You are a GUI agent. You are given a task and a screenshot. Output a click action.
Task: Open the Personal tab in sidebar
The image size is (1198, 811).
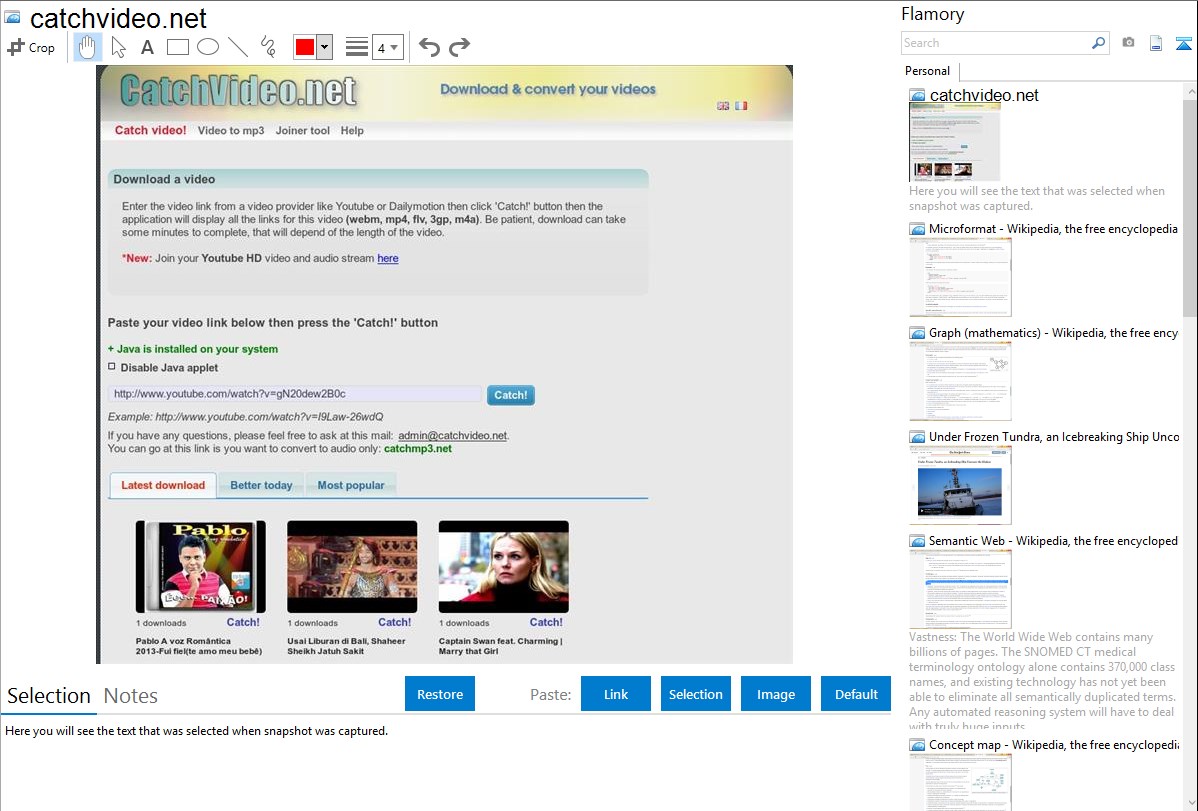click(928, 71)
